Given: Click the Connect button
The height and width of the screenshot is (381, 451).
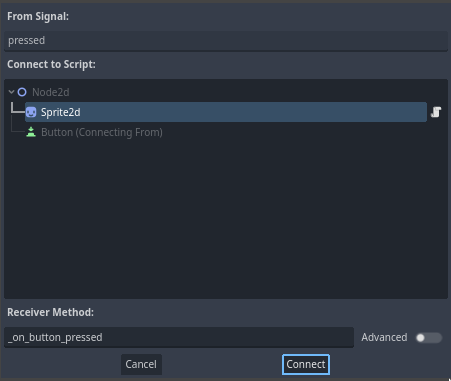Looking at the screenshot, I should point(306,364).
